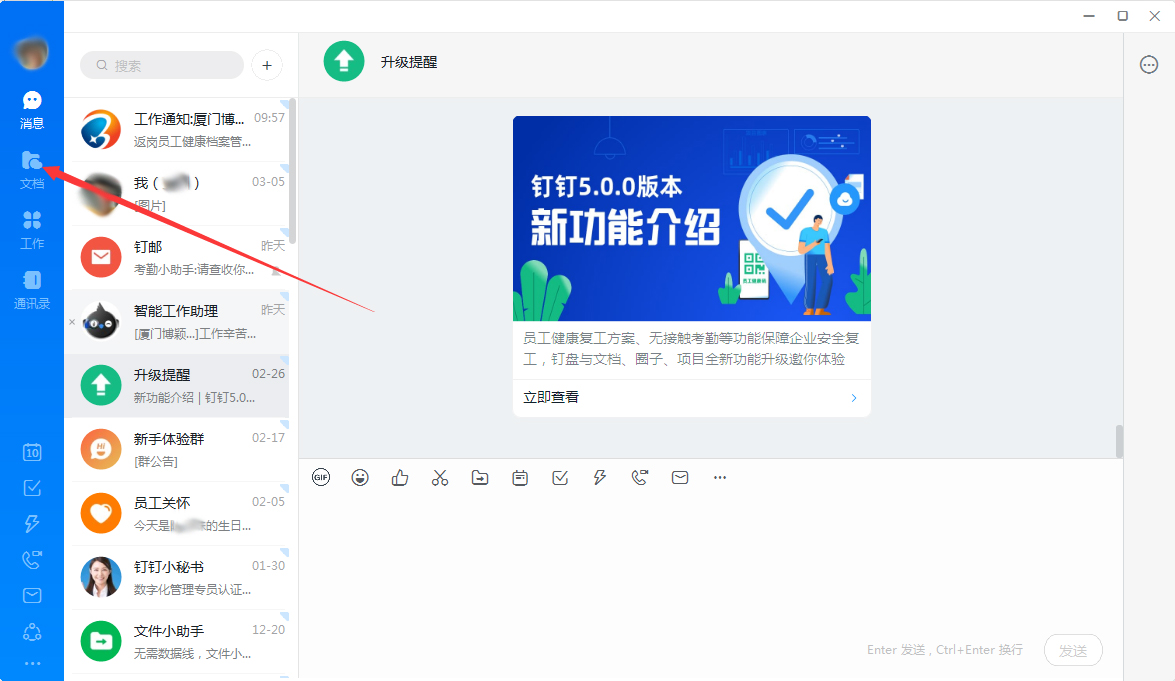
Task: Open chat settings via the ellipsis menu
Action: click(x=1148, y=64)
